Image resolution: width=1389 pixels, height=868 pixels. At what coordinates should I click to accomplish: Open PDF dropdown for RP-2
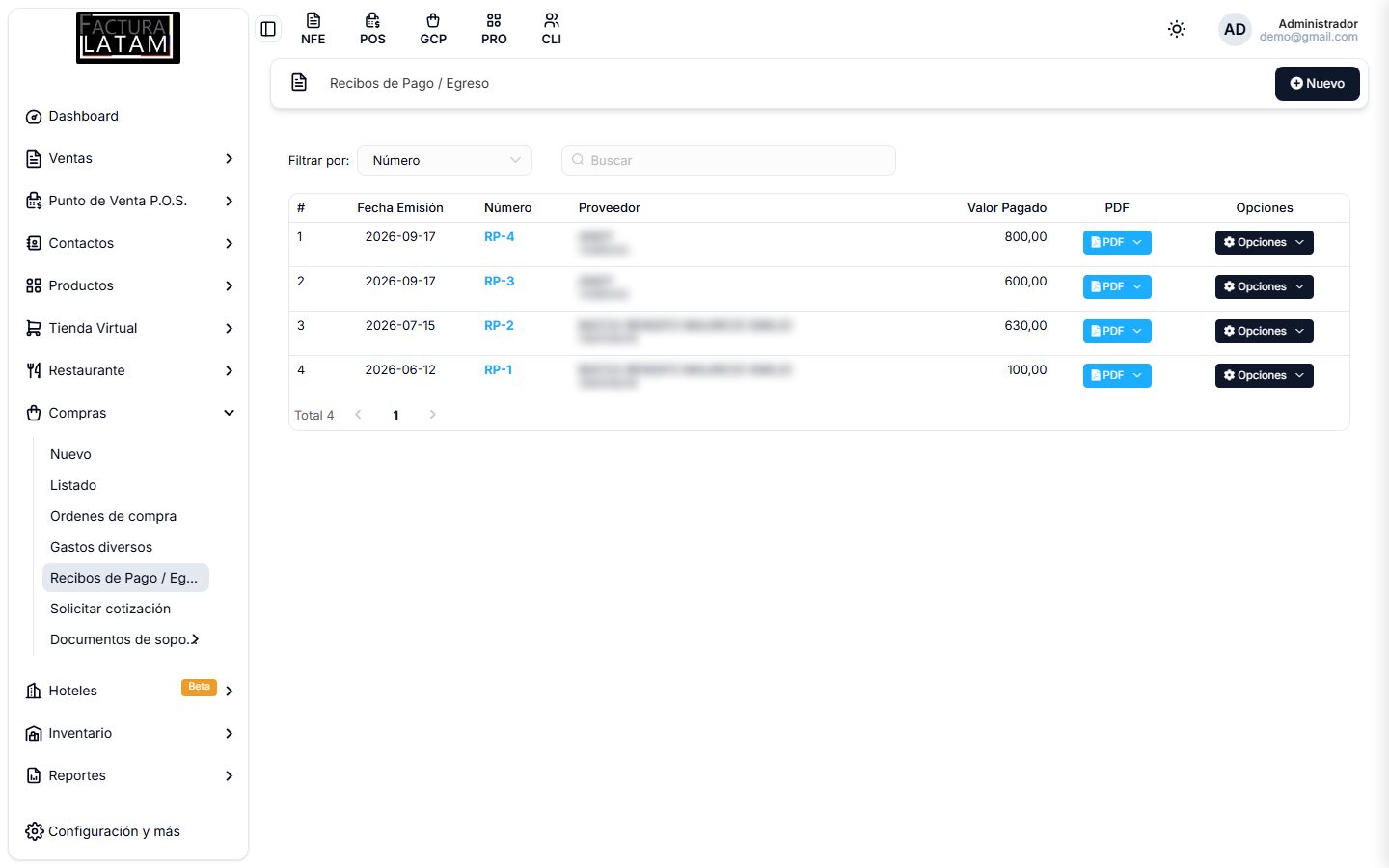pyautogui.click(x=1117, y=331)
